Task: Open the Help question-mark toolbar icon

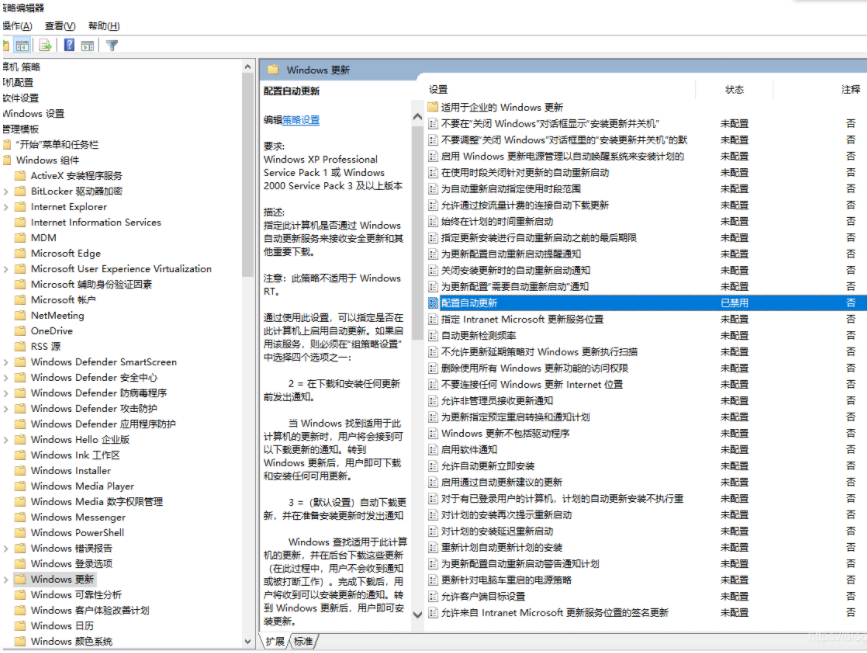Action: pyautogui.click(x=70, y=44)
